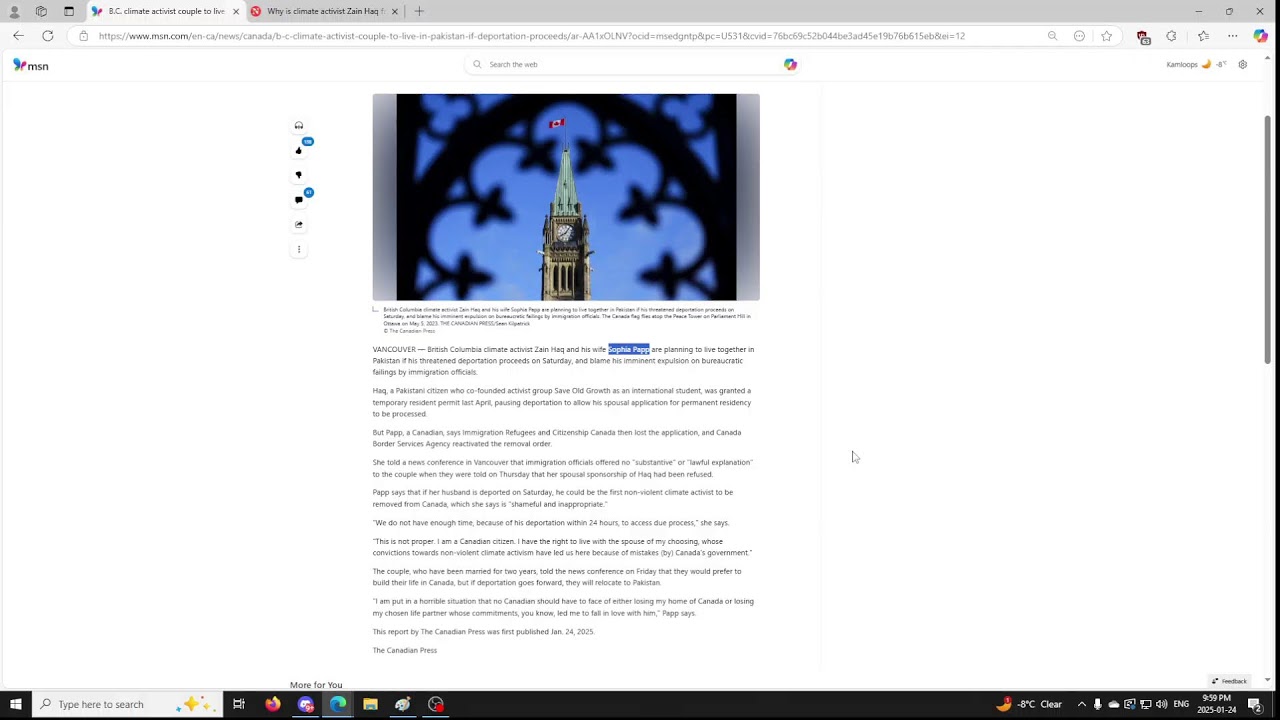The height and width of the screenshot is (720, 1280).
Task: Go to MSN home logo
Action: click(x=31, y=65)
